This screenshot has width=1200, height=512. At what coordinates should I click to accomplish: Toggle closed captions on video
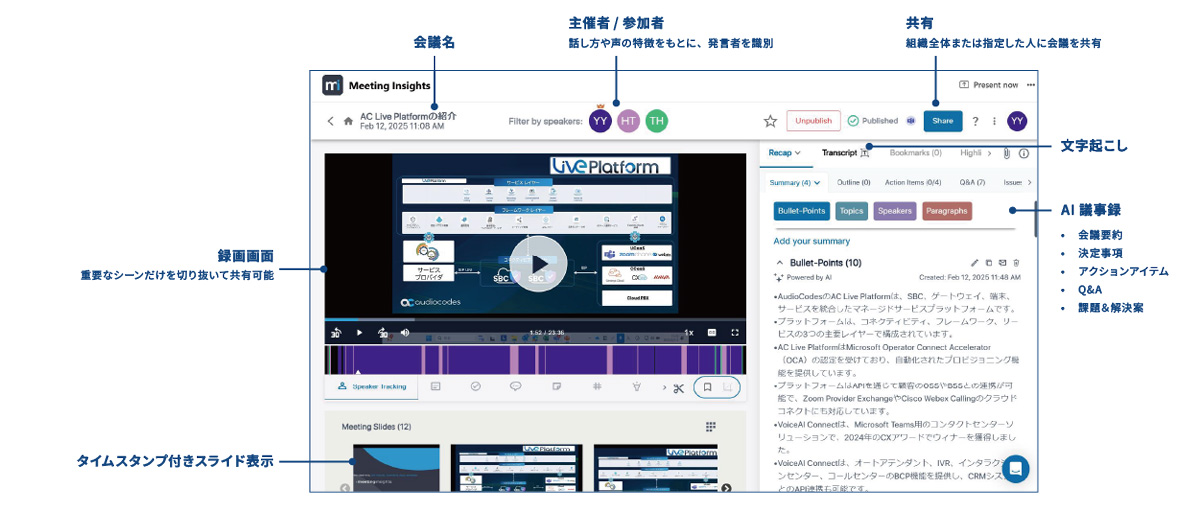(712, 332)
